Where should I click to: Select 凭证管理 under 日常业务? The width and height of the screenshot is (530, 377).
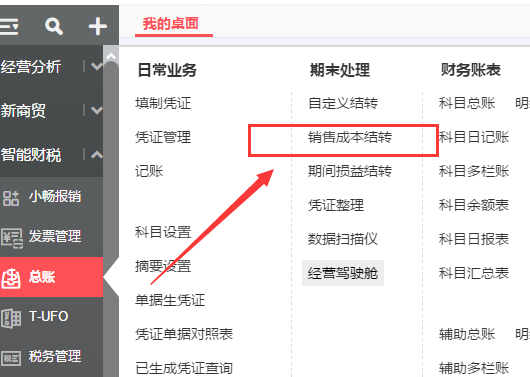pos(163,137)
